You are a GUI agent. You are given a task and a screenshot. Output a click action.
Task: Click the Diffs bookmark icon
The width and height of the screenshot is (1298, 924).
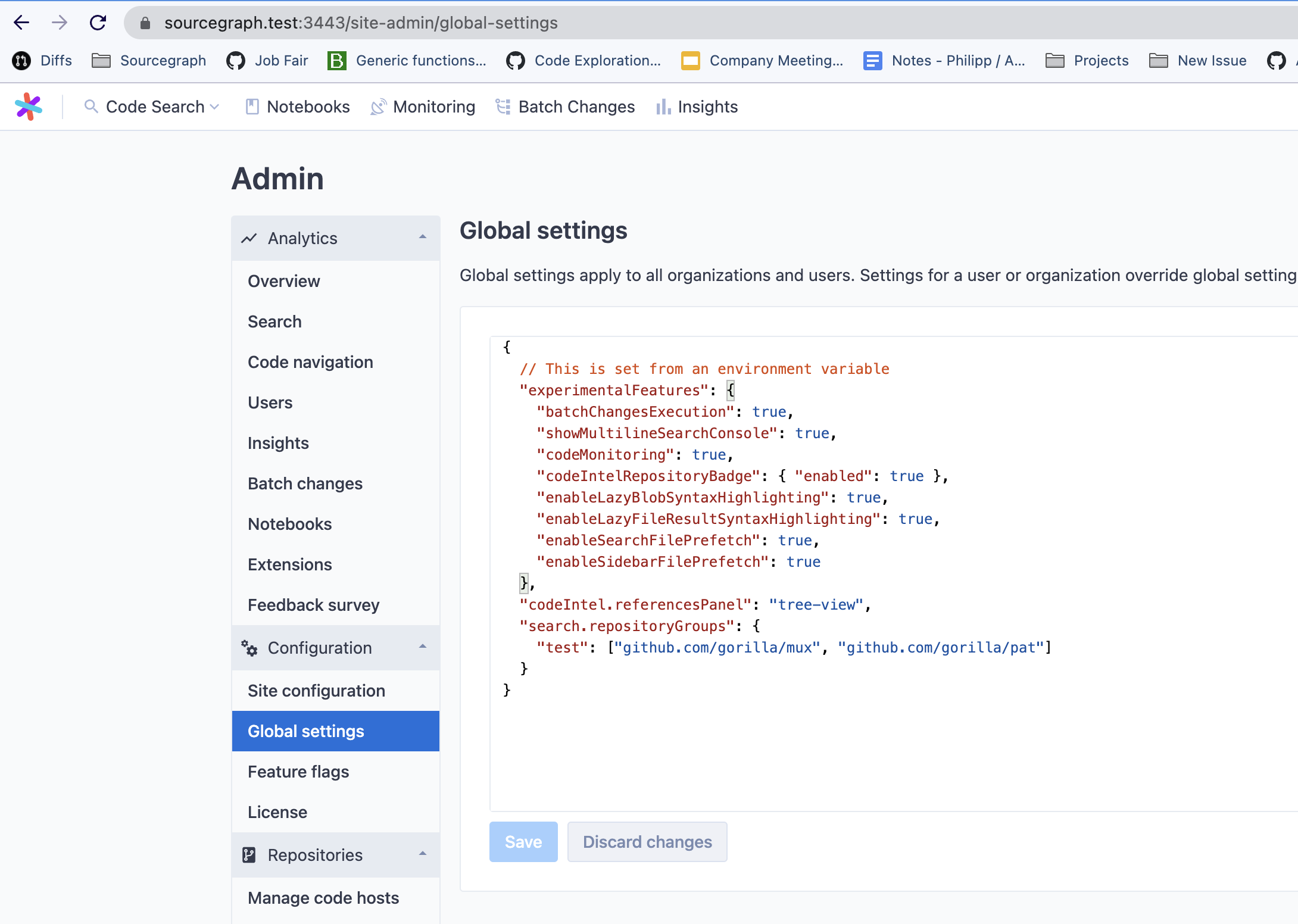point(21,61)
